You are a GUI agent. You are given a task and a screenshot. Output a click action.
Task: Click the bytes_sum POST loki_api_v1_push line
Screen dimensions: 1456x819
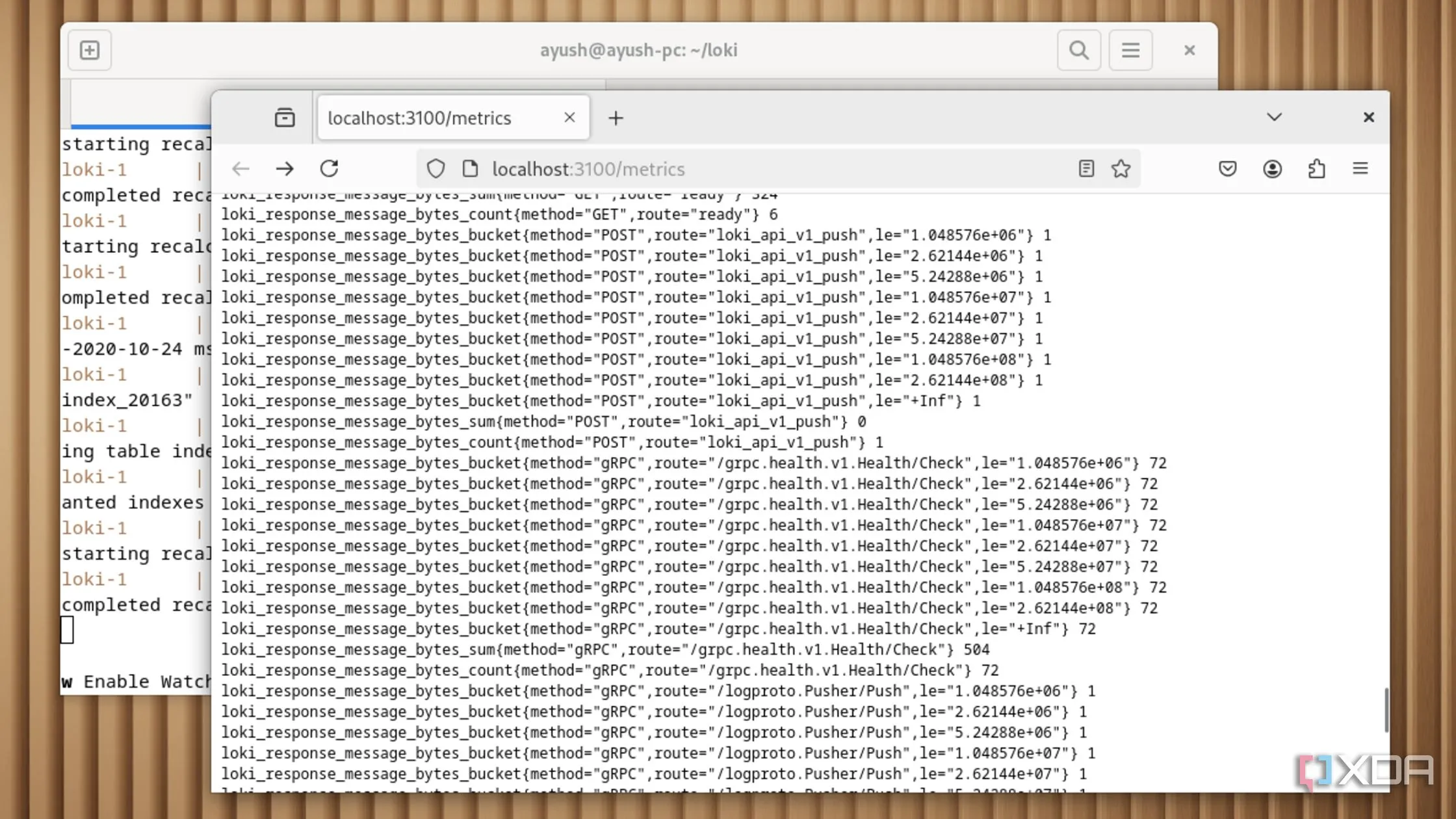[x=543, y=422]
